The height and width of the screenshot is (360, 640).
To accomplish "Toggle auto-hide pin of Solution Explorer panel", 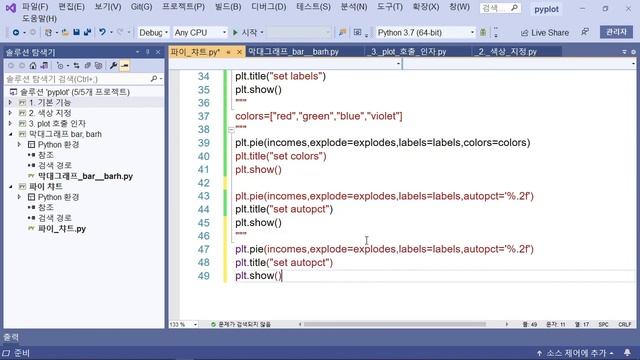I will pyautogui.click(x=148, y=52).
